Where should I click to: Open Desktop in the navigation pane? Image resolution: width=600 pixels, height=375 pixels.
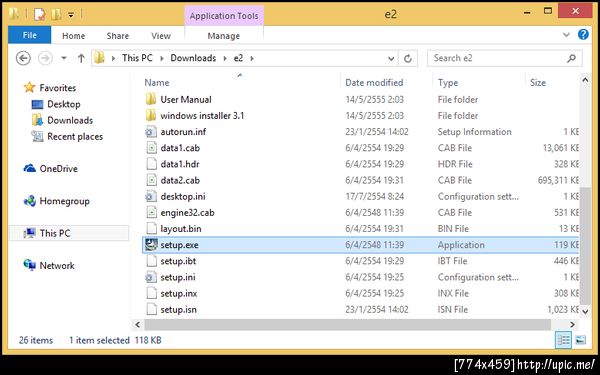pos(64,104)
